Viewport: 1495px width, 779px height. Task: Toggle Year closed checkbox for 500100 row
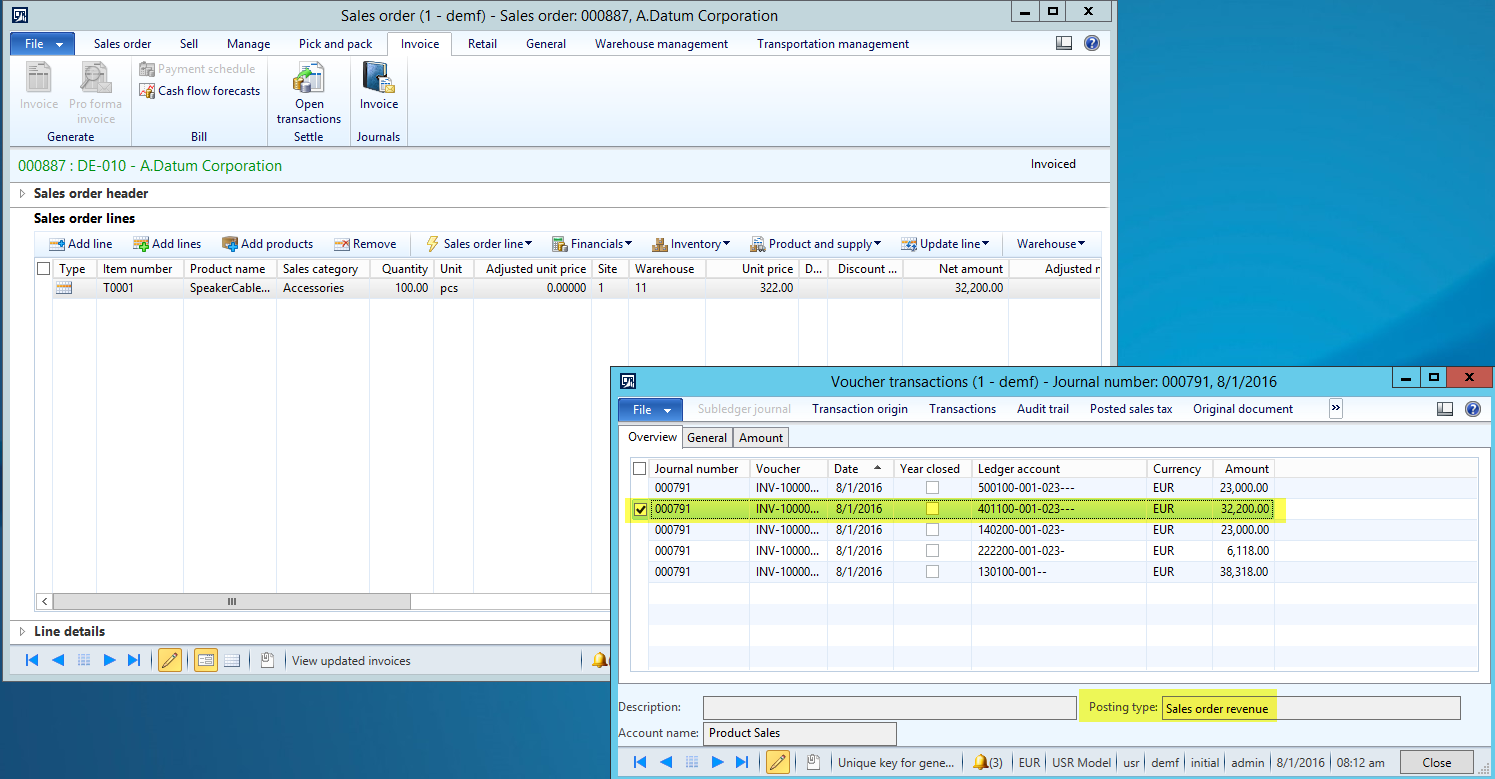tap(932, 488)
